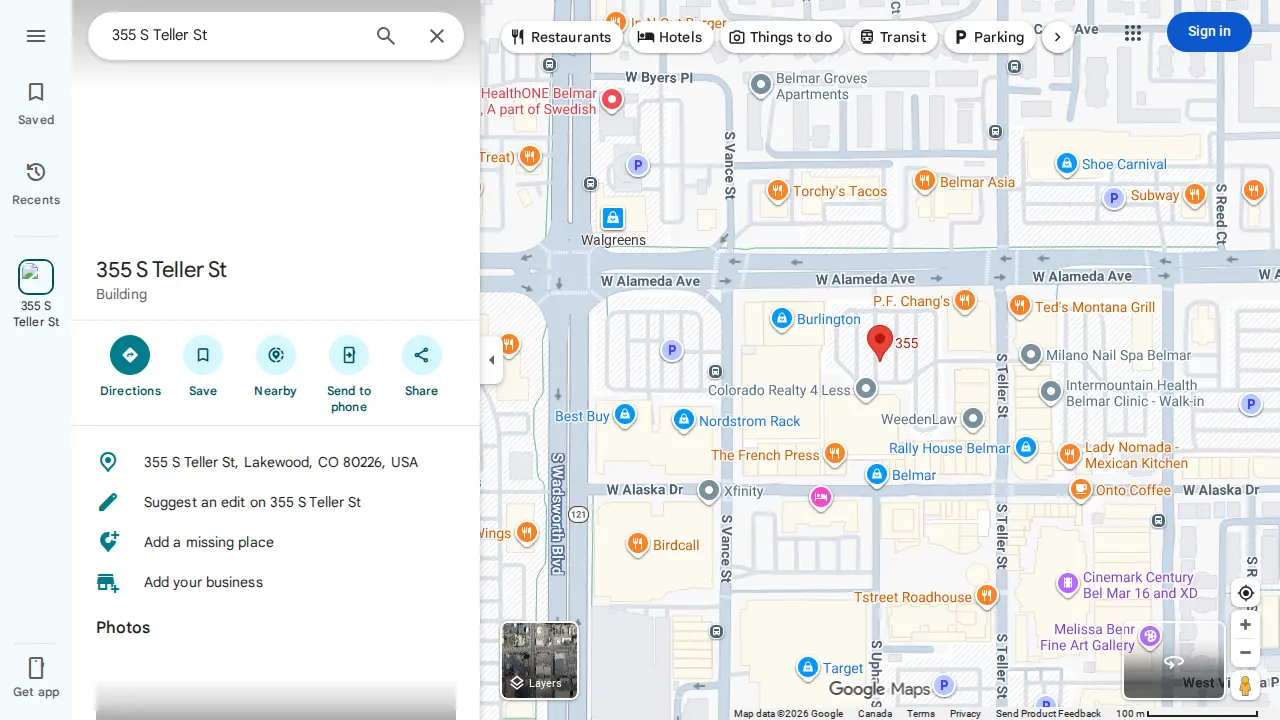Filter map by Hotels
The height and width of the screenshot is (720, 1280).
[x=670, y=37]
